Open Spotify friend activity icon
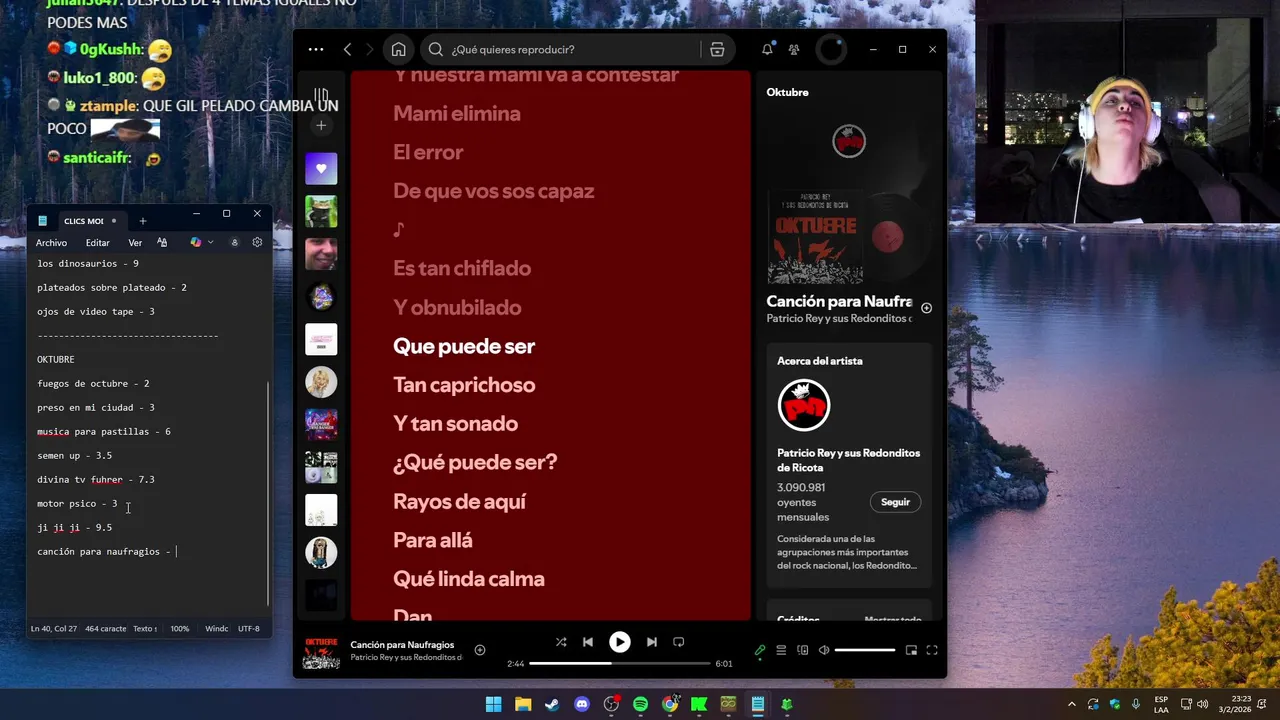The image size is (1280, 720). tap(794, 49)
